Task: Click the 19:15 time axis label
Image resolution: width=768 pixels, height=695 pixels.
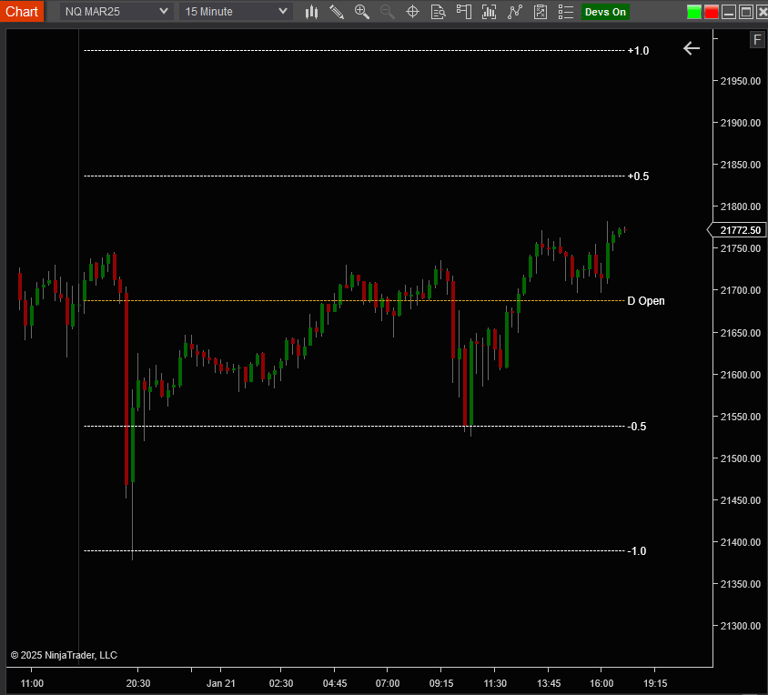Action: (655, 683)
